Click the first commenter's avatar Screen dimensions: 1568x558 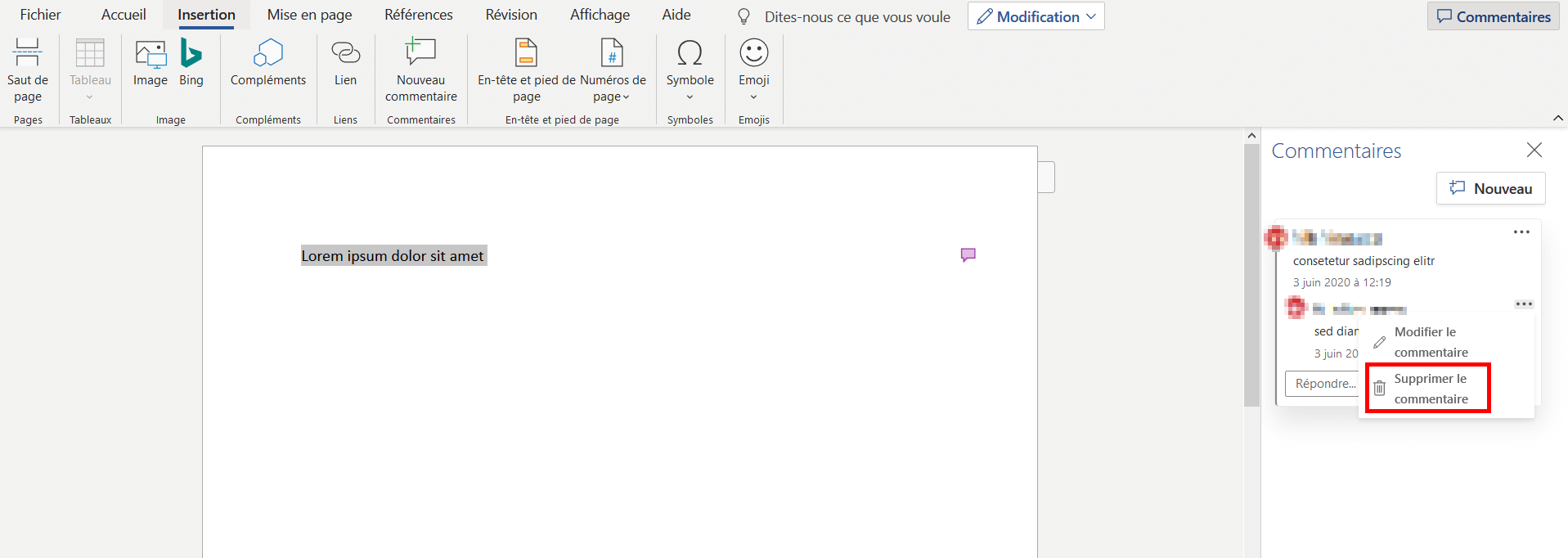pyautogui.click(x=1276, y=237)
